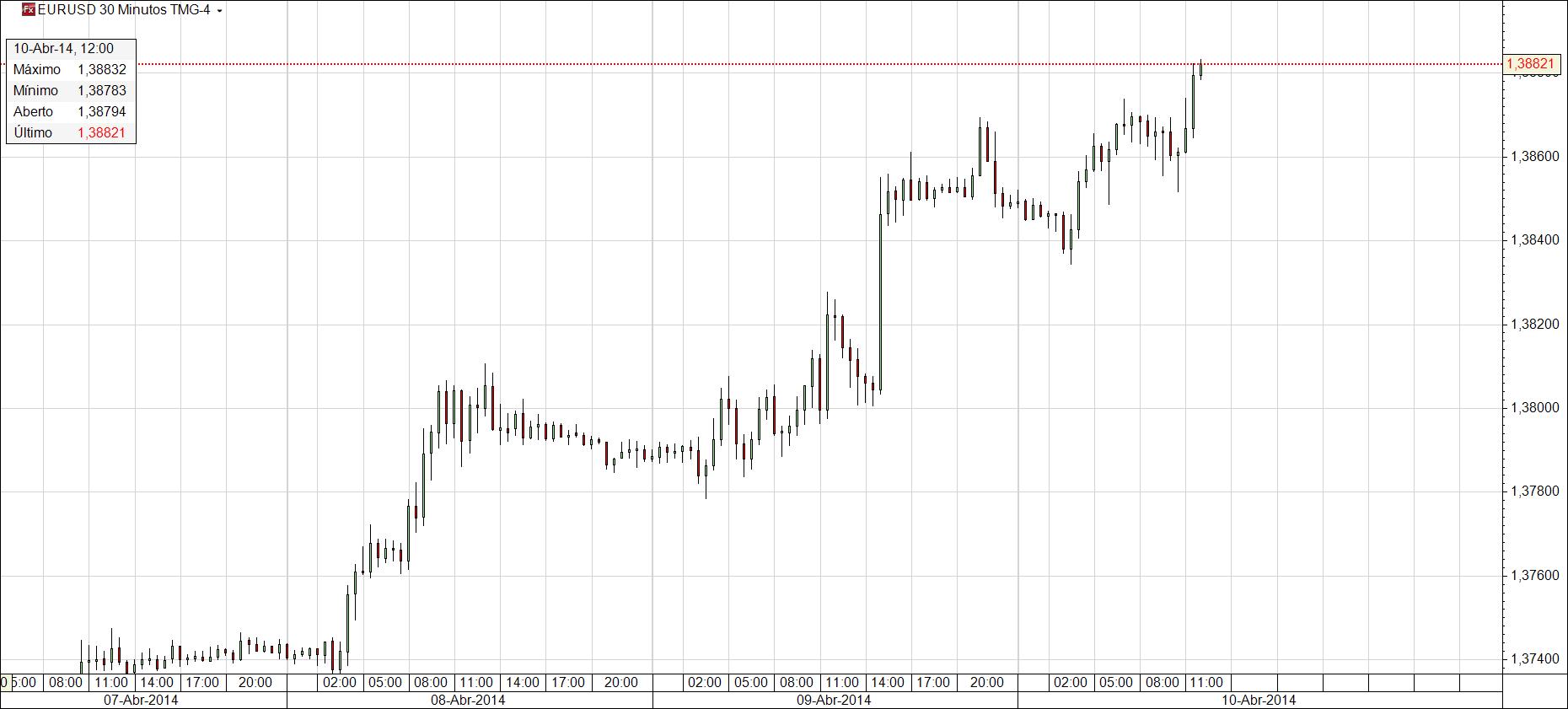Click the red Fx symbol icon
The image size is (1568, 709).
tap(29, 10)
